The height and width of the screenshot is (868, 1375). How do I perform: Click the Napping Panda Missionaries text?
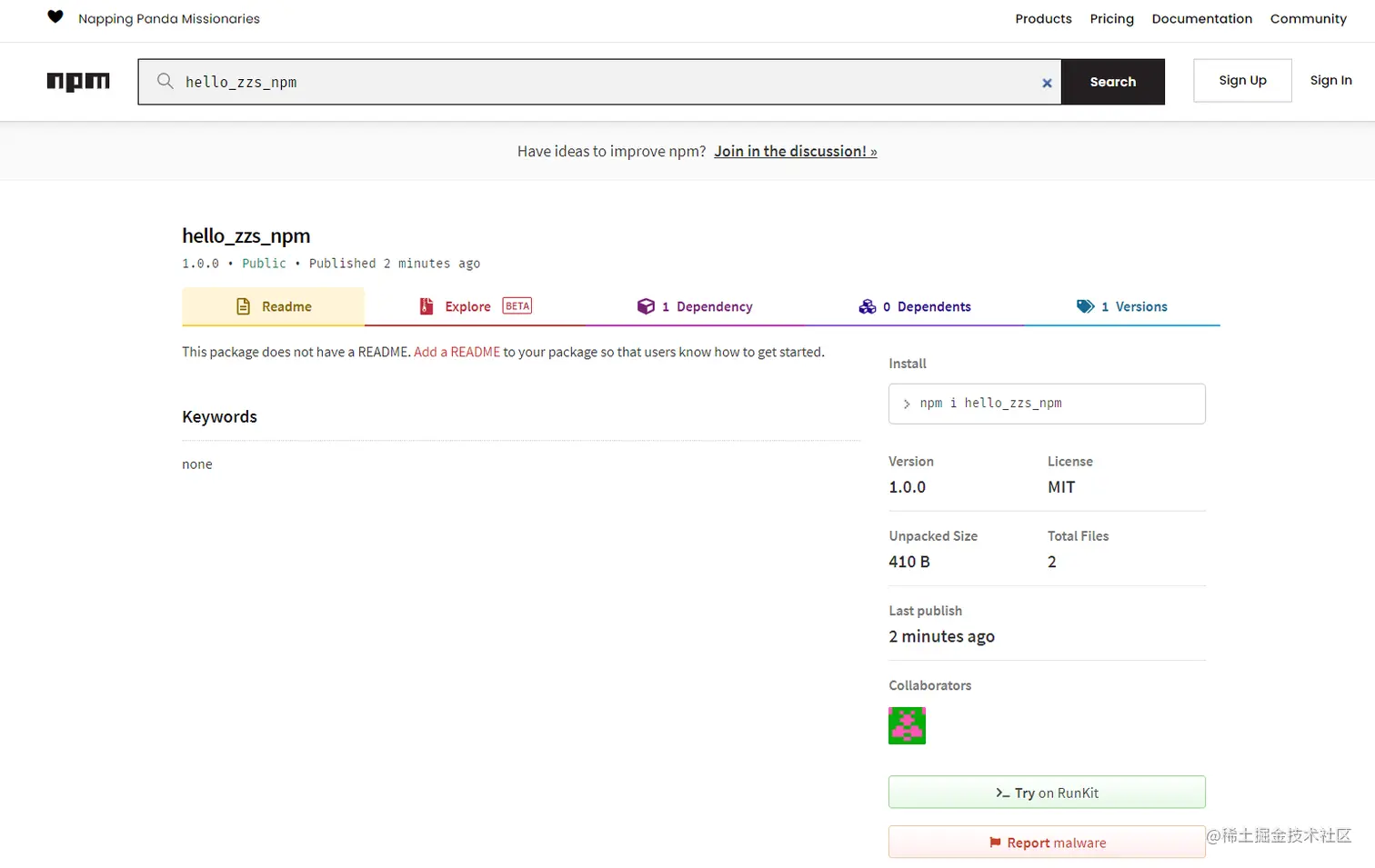pyautogui.click(x=168, y=18)
